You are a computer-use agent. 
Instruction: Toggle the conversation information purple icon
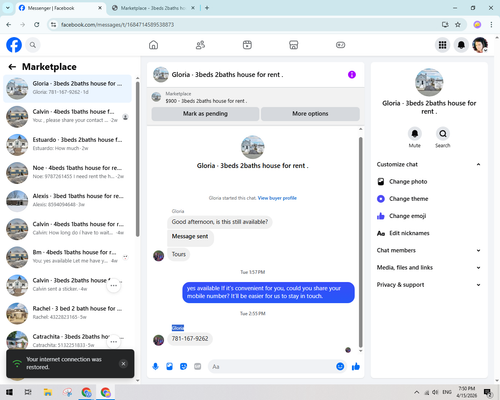point(352,75)
